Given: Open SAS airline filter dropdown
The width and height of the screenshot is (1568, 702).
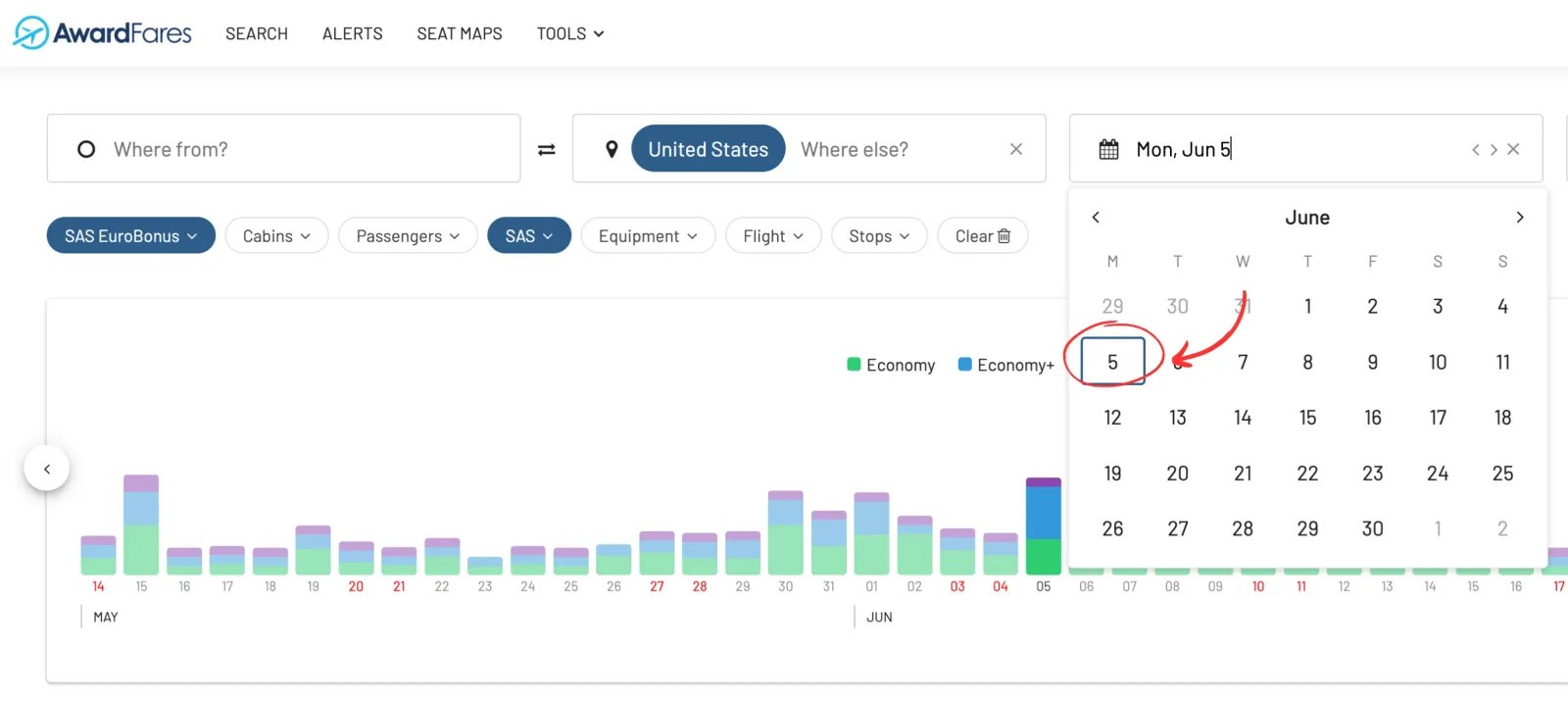Looking at the screenshot, I should tap(529, 235).
